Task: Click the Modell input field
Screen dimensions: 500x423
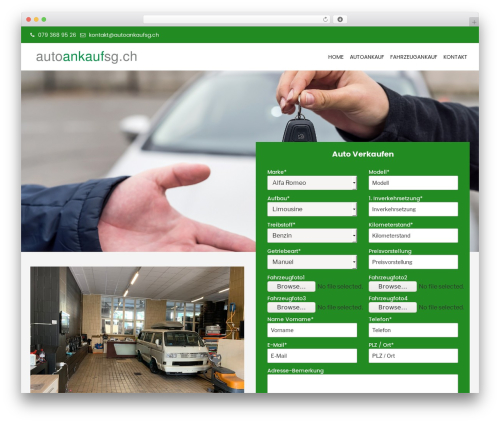Action: coord(413,183)
